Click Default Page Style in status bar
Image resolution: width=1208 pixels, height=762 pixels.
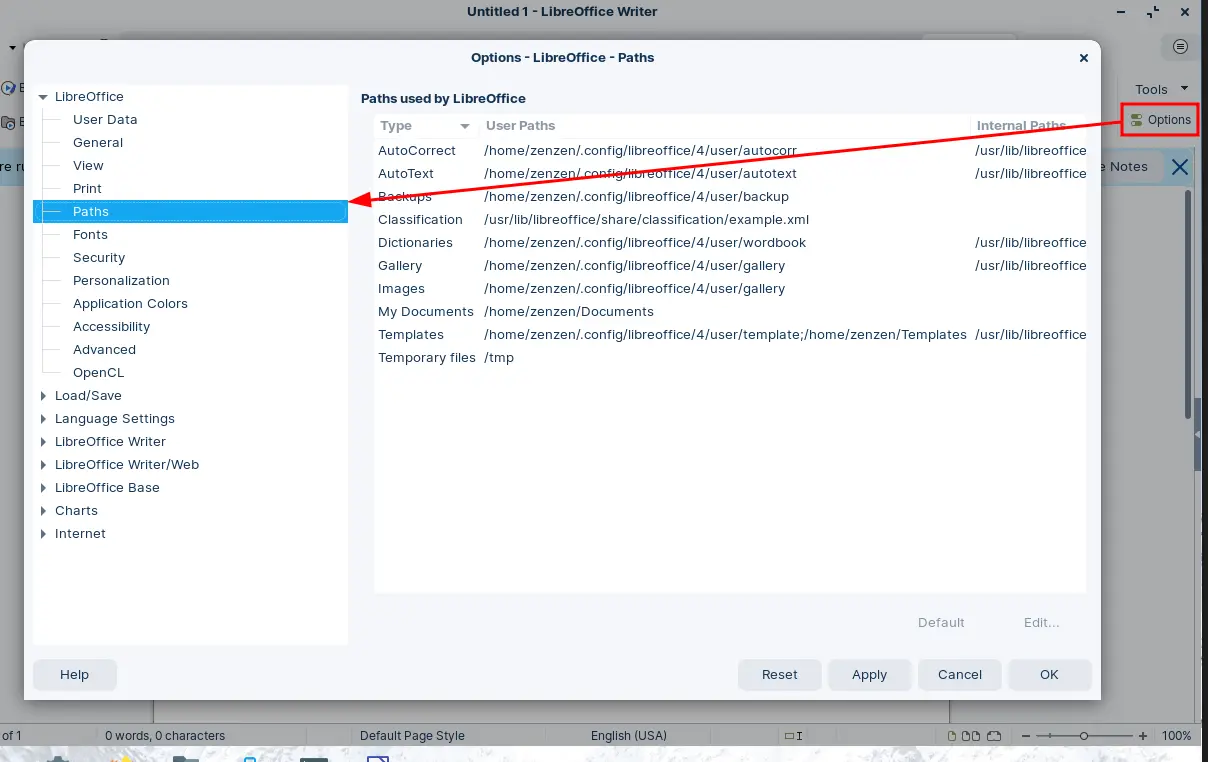point(412,736)
